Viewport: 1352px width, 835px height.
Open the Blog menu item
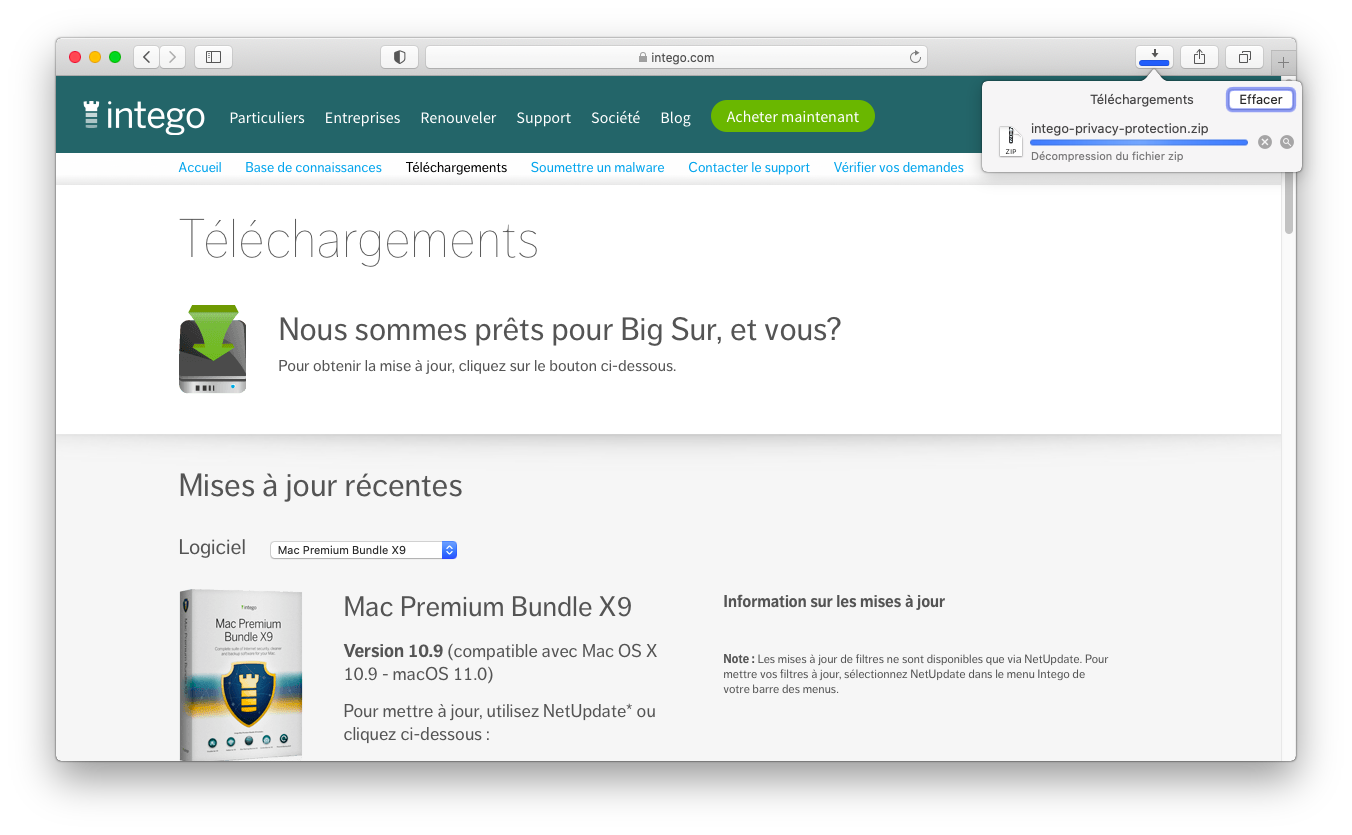click(675, 117)
